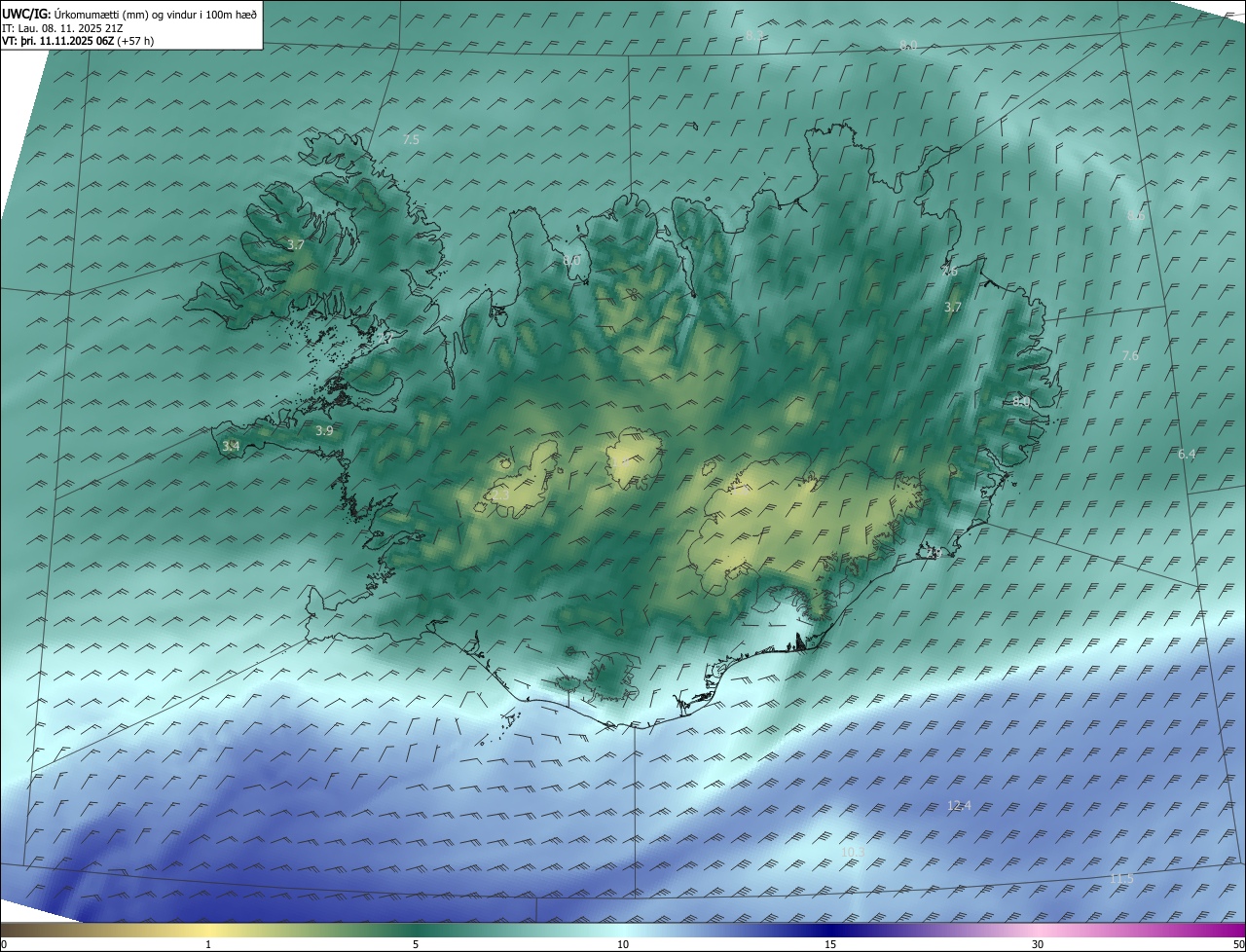This screenshot has width=1246, height=952.
Task: Click the colour scale label 30
Action: tap(1038, 944)
